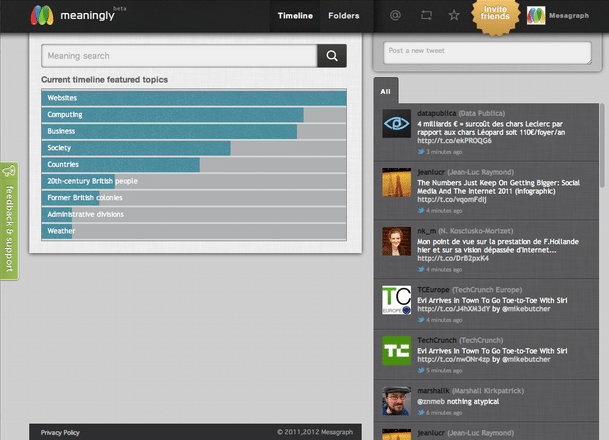Screen dimensions: 609x440
Task: Click Twitter bird in TCEurope tweet
Action: (x=421, y=320)
